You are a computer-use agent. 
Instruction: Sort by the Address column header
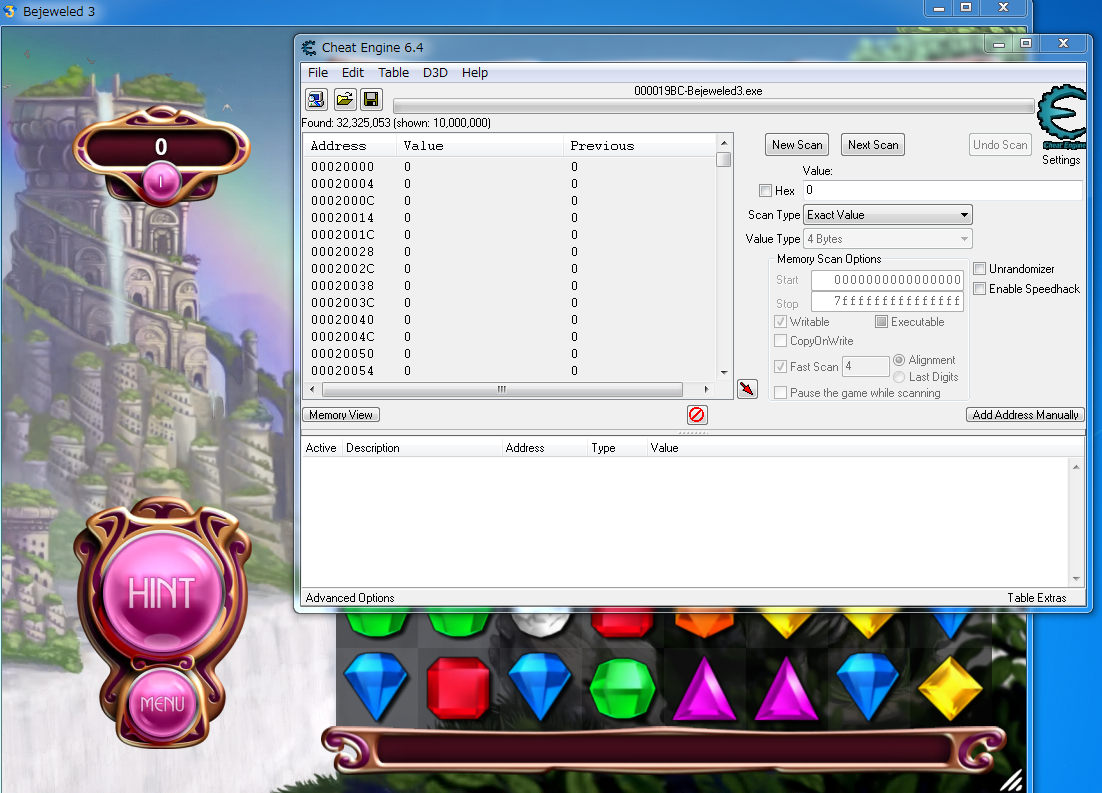(349, 146)
